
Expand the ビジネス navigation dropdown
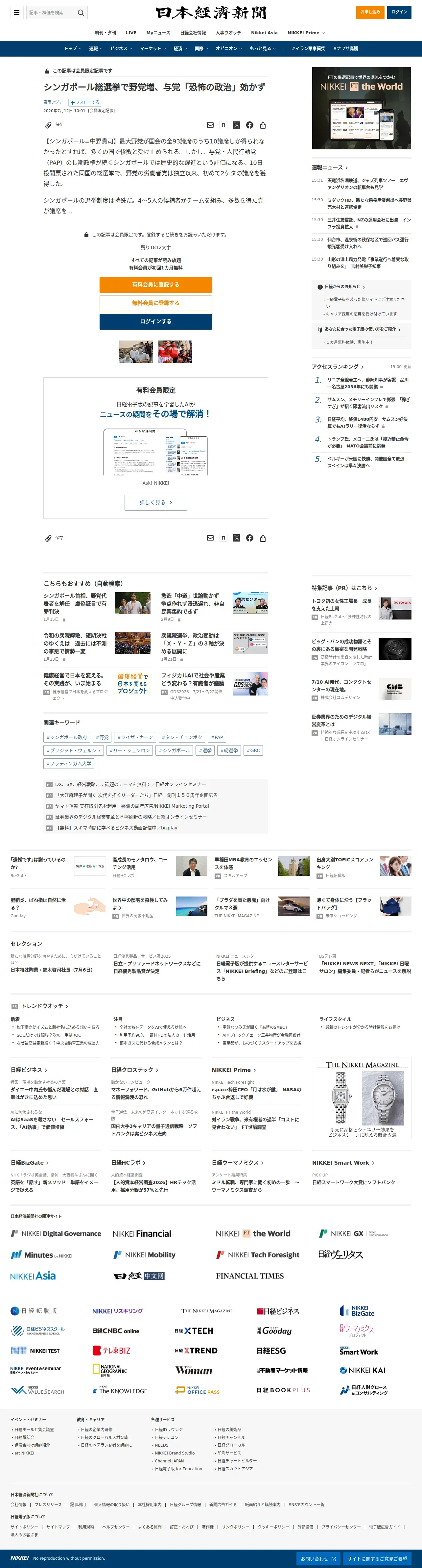pos(121,49)
